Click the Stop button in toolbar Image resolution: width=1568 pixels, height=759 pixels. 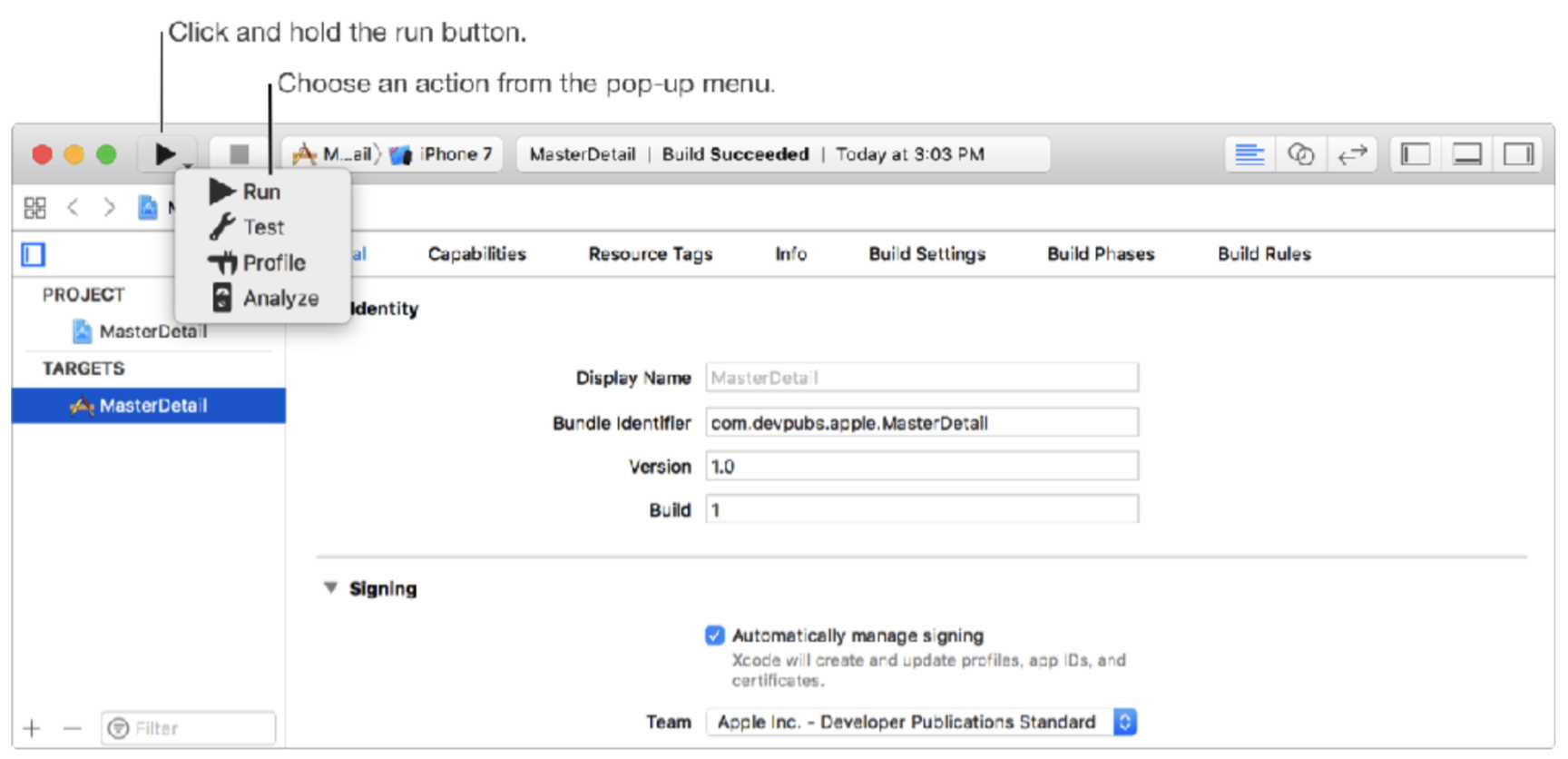239,154
